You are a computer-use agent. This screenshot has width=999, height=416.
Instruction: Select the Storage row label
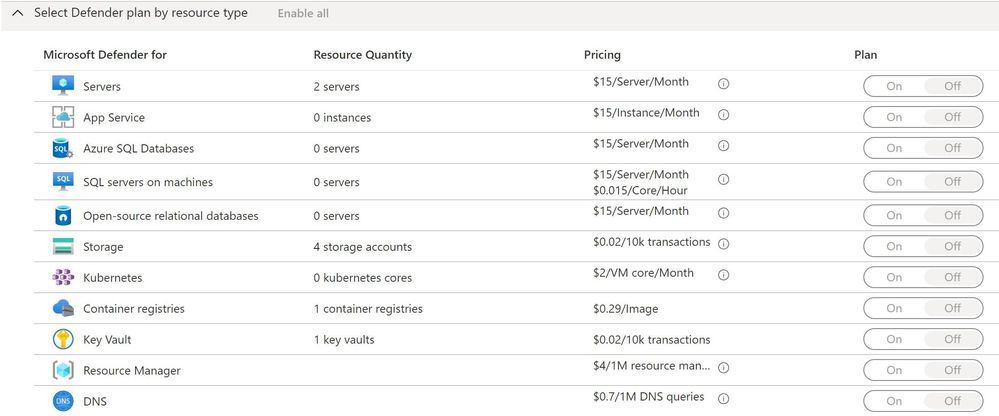pos(103,247)
